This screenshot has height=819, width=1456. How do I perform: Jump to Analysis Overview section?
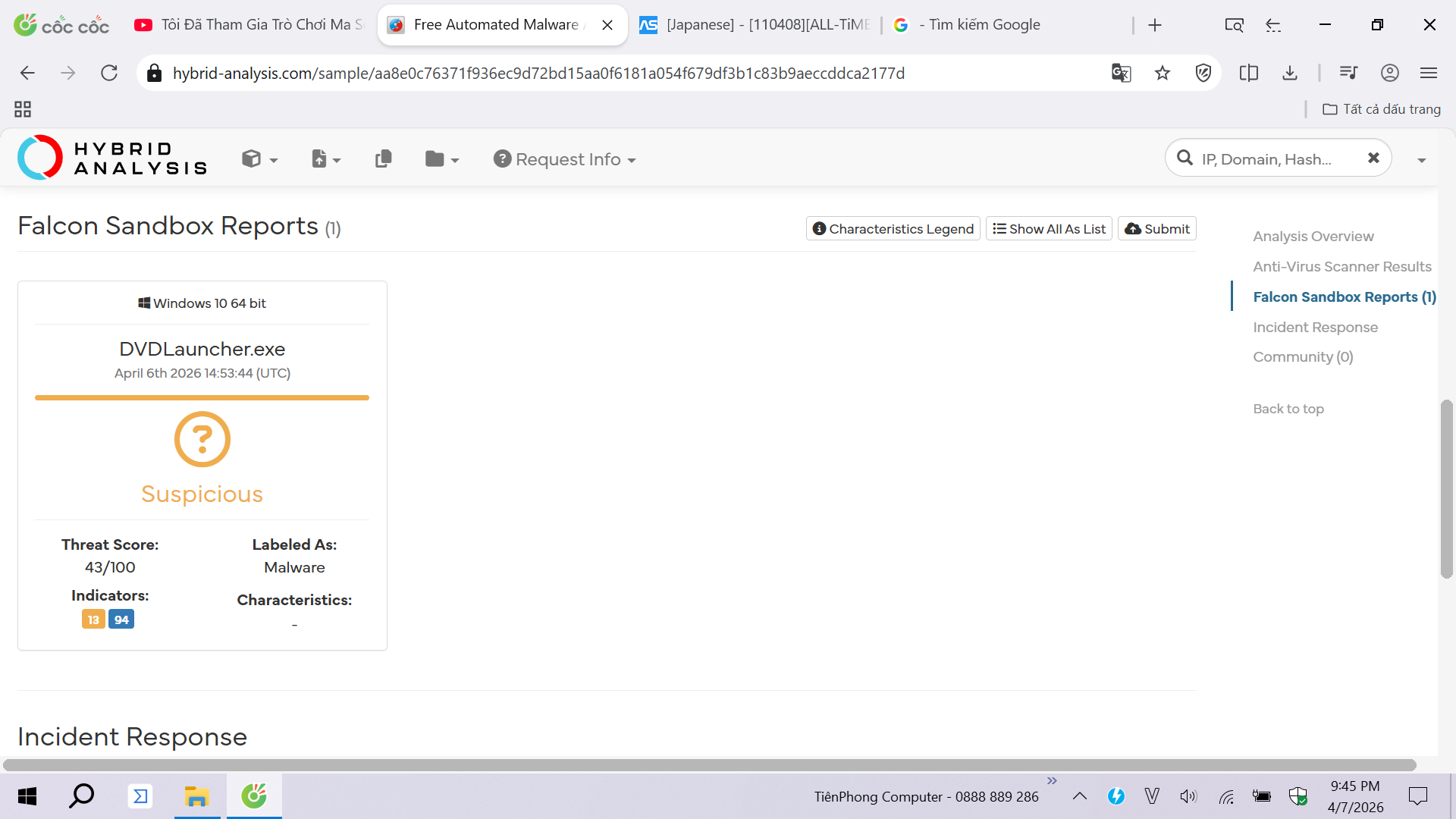coord(1313,237)
